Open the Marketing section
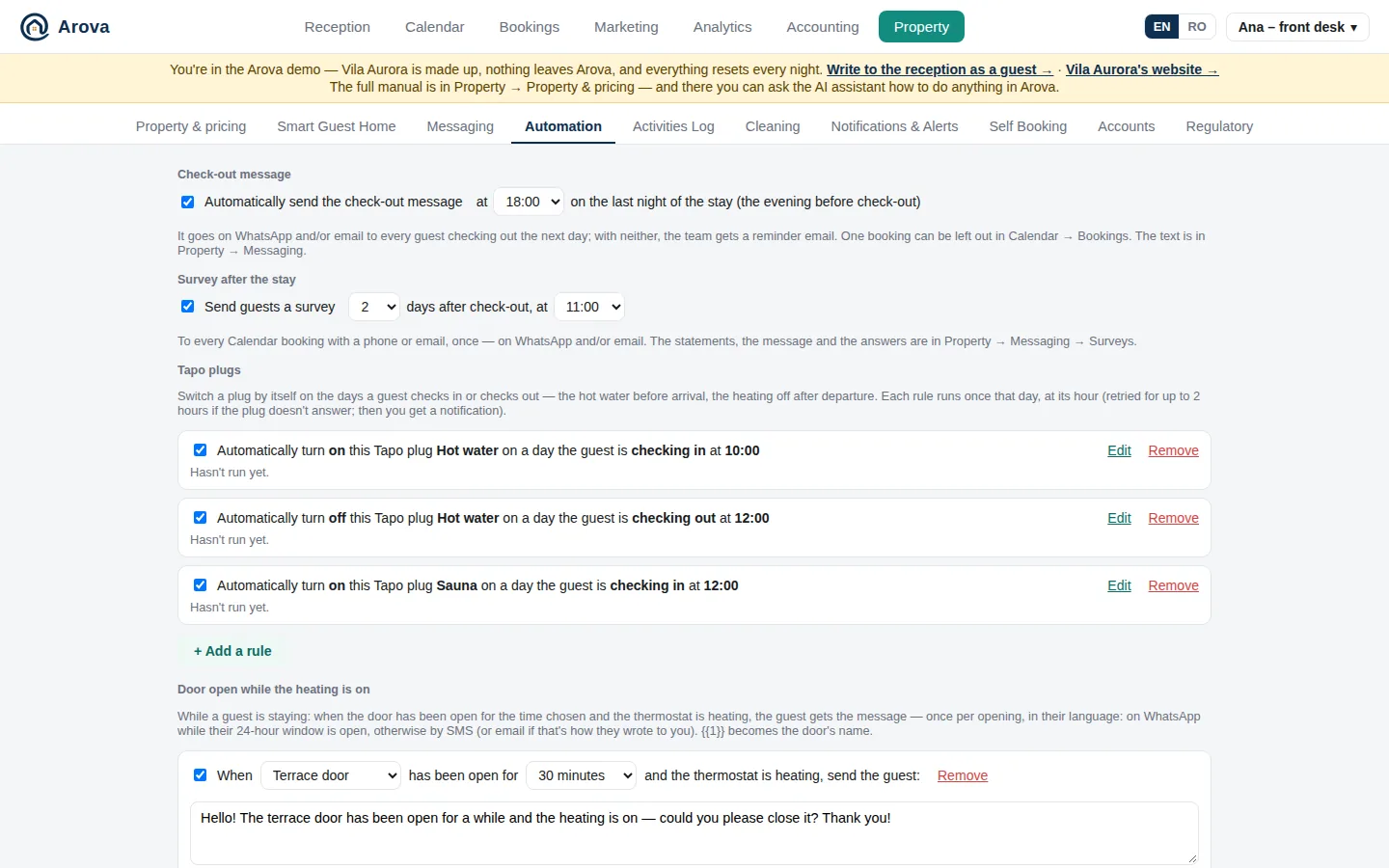The width and height of the screenshot is (1389, 868). click(626, 27)
